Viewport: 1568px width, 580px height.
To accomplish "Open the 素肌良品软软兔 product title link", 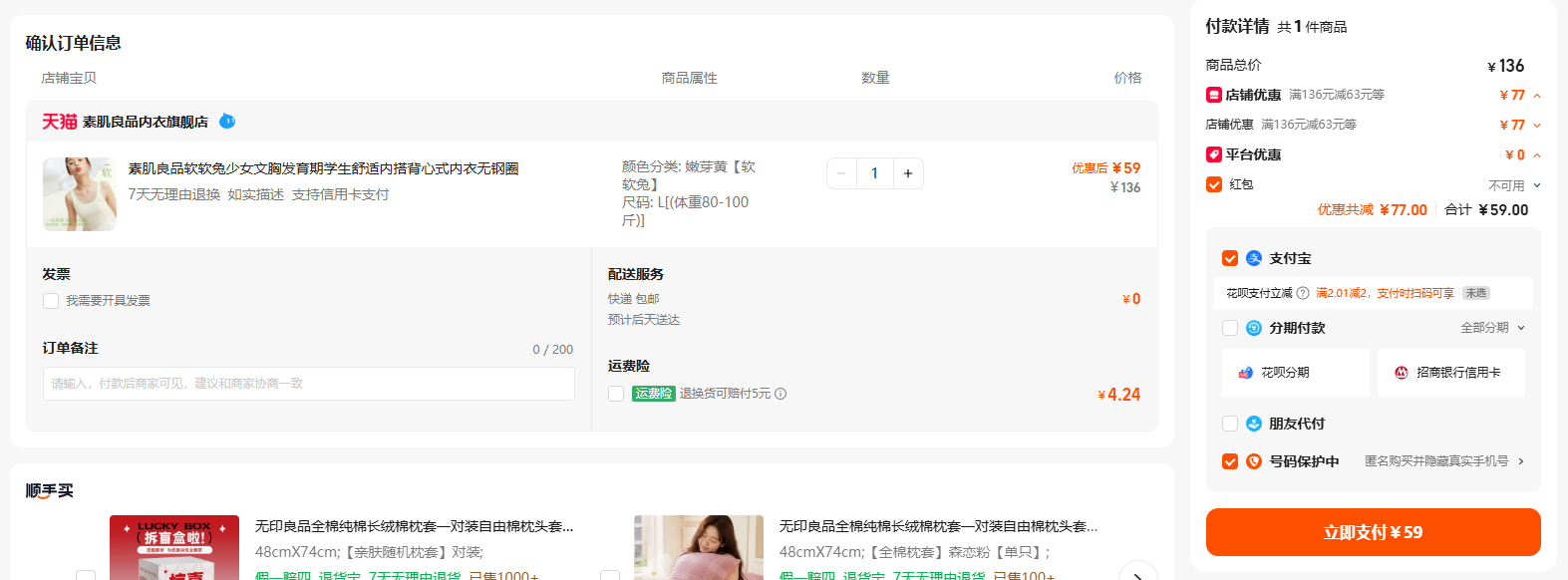I will click(323, 168).
